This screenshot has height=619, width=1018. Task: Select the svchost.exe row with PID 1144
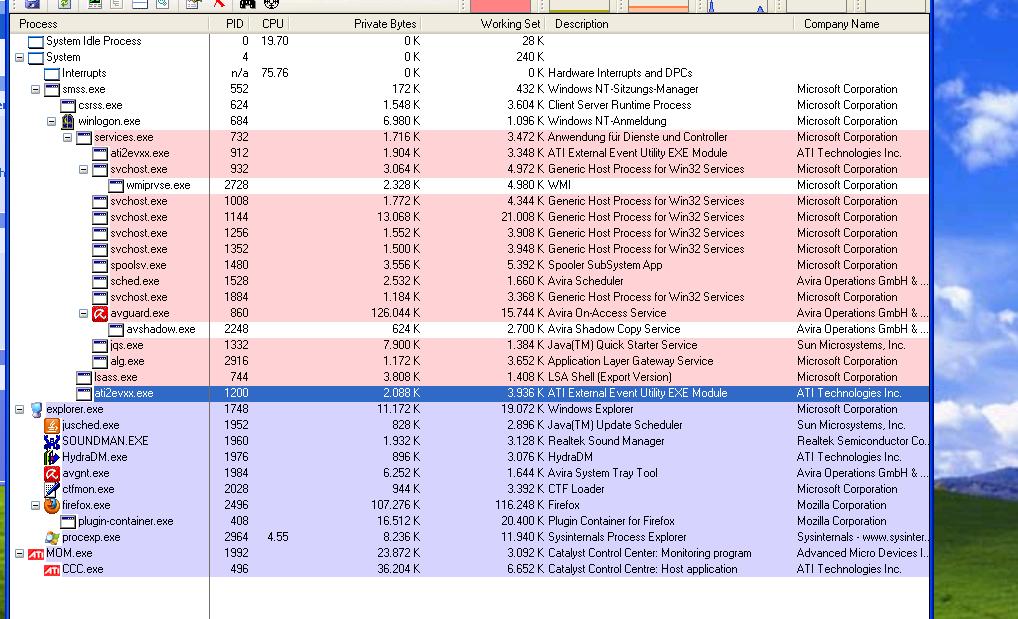(x=470, y=217)
